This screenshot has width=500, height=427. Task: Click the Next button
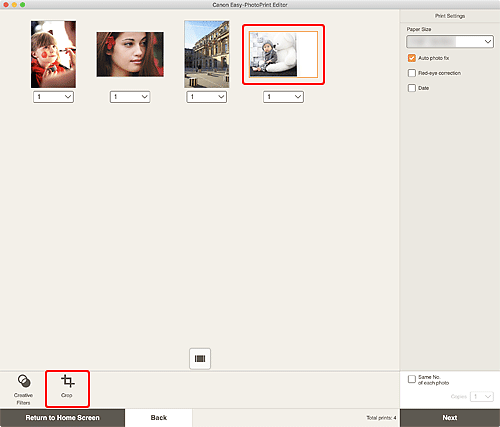(x=450, y=418)
